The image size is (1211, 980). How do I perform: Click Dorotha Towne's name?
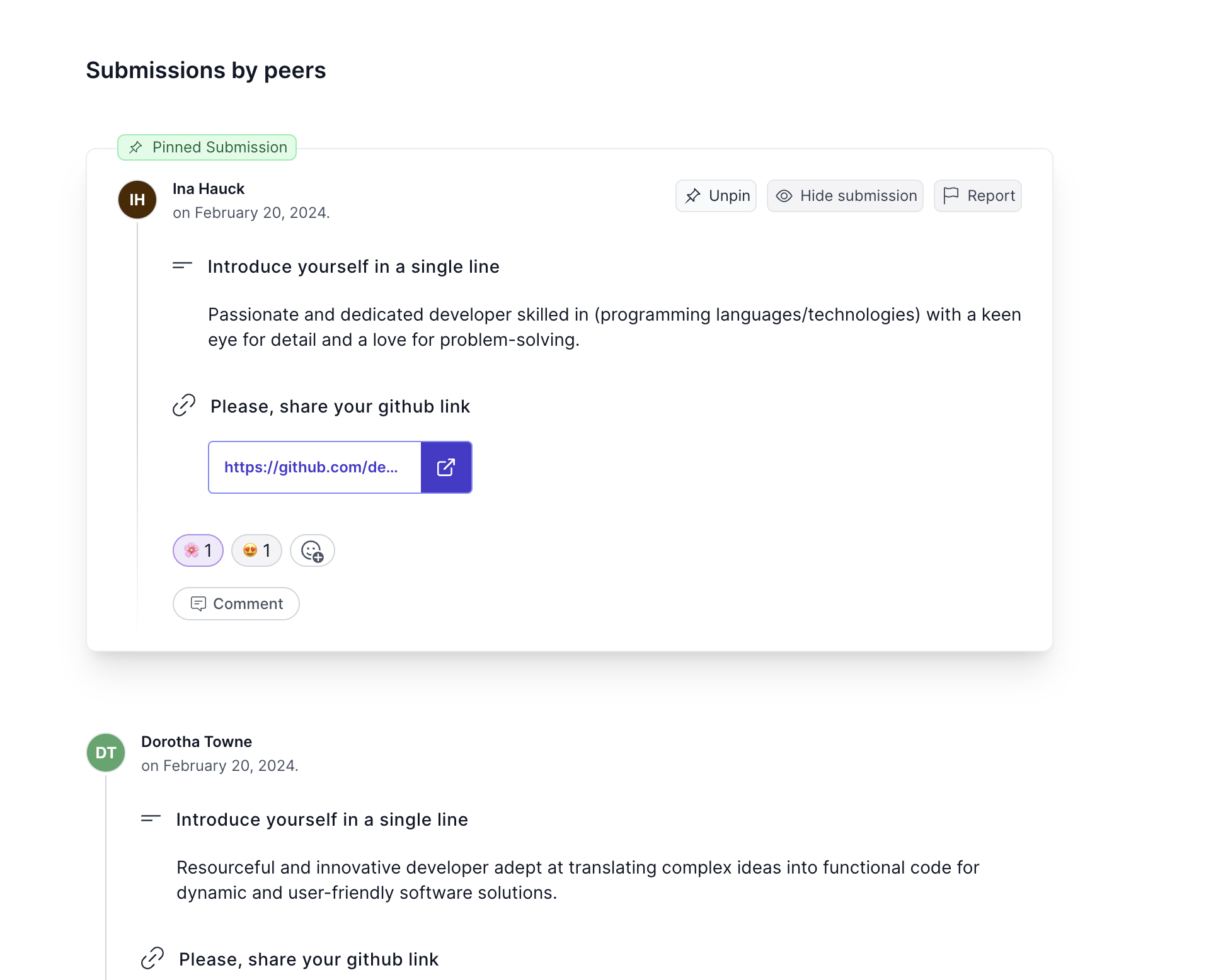pyautogui.click(x=197, y=742)
